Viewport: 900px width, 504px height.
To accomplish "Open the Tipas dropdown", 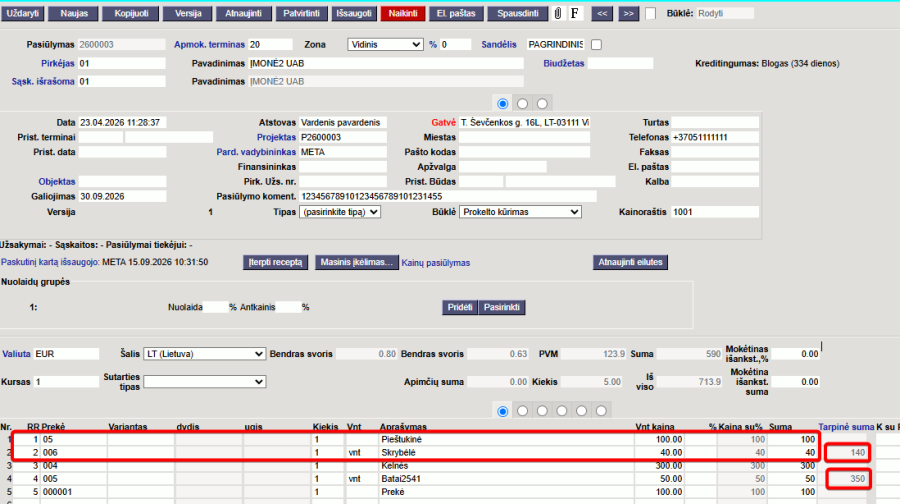I will pyautogui.click(x=340, y=212).
